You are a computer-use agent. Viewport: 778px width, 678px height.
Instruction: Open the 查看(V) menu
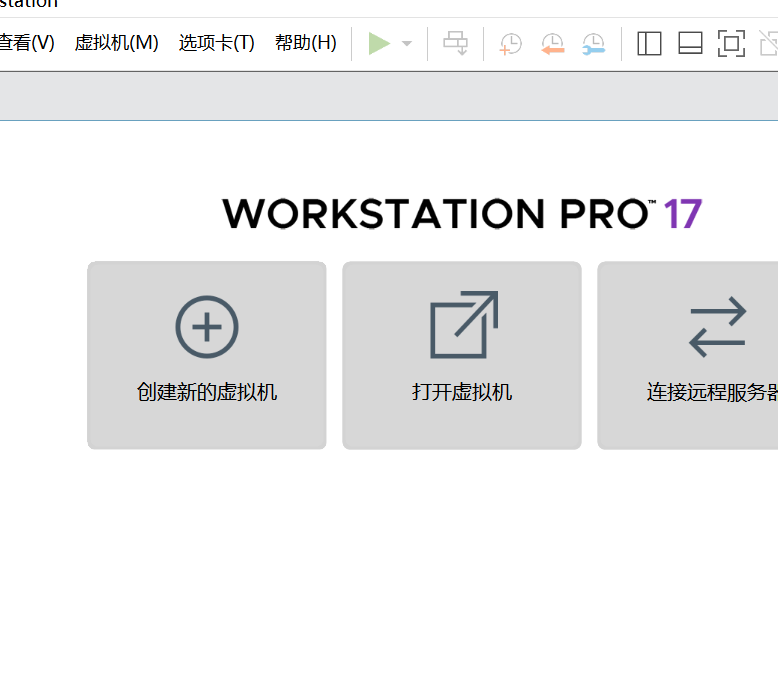tap(26, 43)
